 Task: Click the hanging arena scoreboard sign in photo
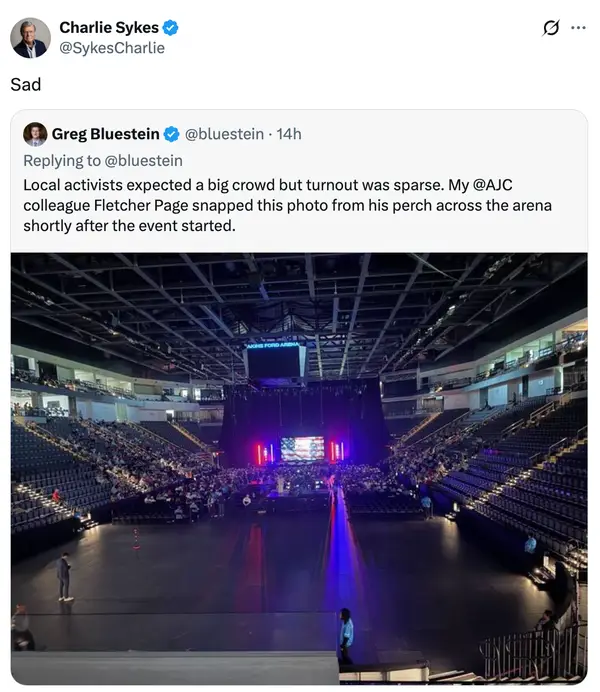275,358
